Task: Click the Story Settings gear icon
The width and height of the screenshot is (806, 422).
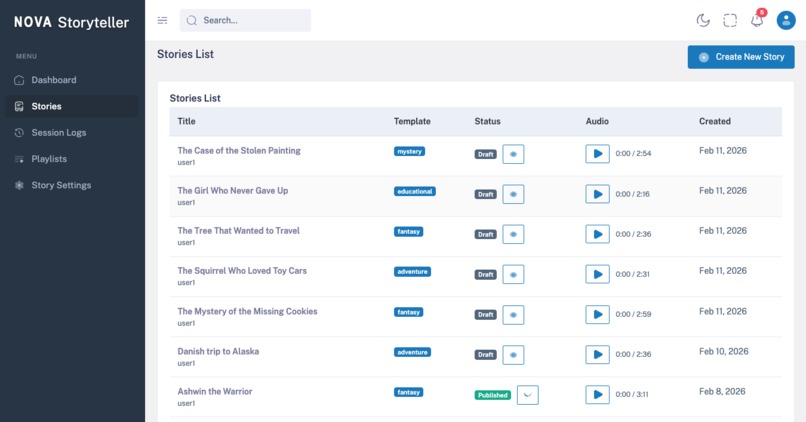Action: (19, 185)
